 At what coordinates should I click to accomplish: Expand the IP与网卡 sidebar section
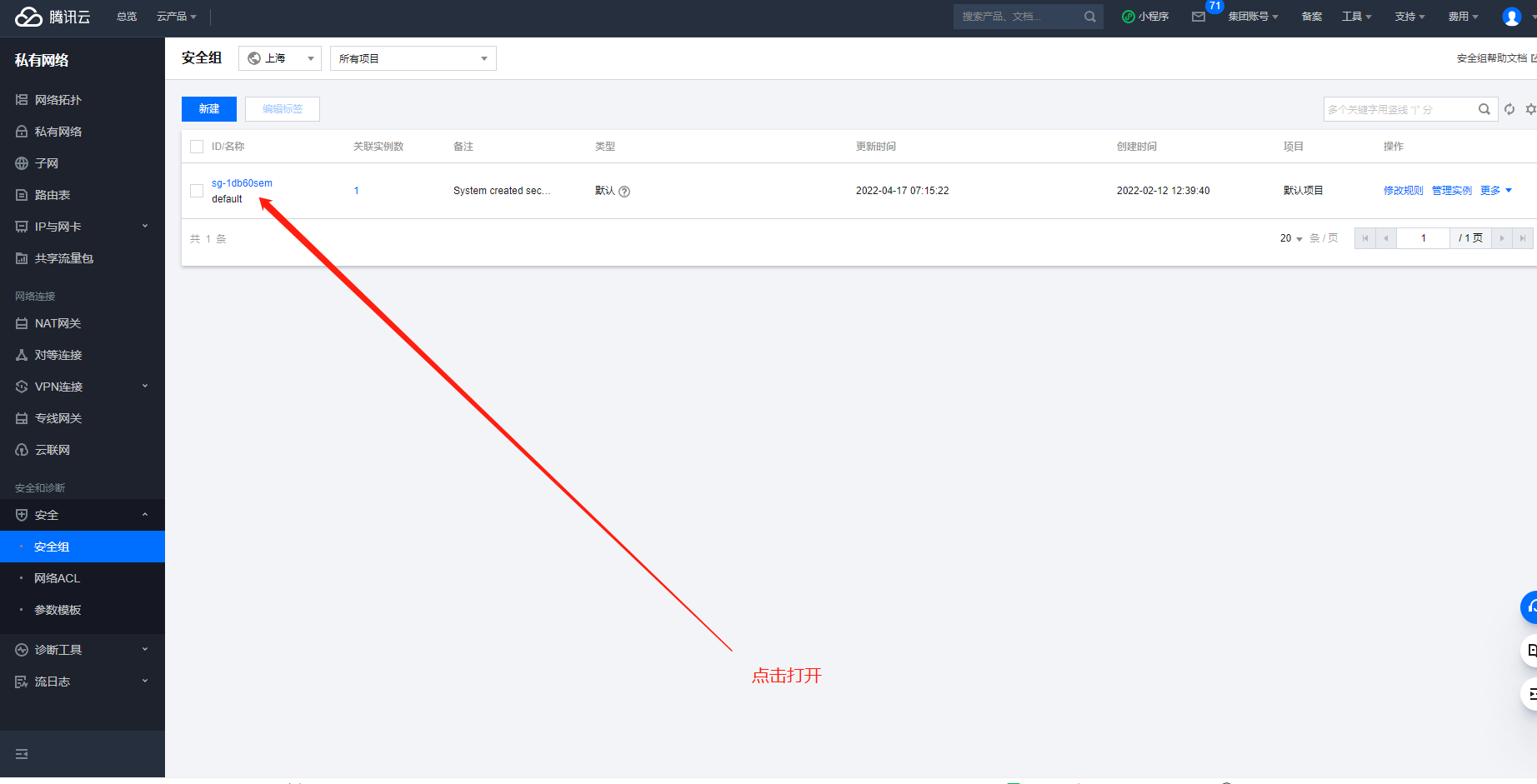pos(83,227)
